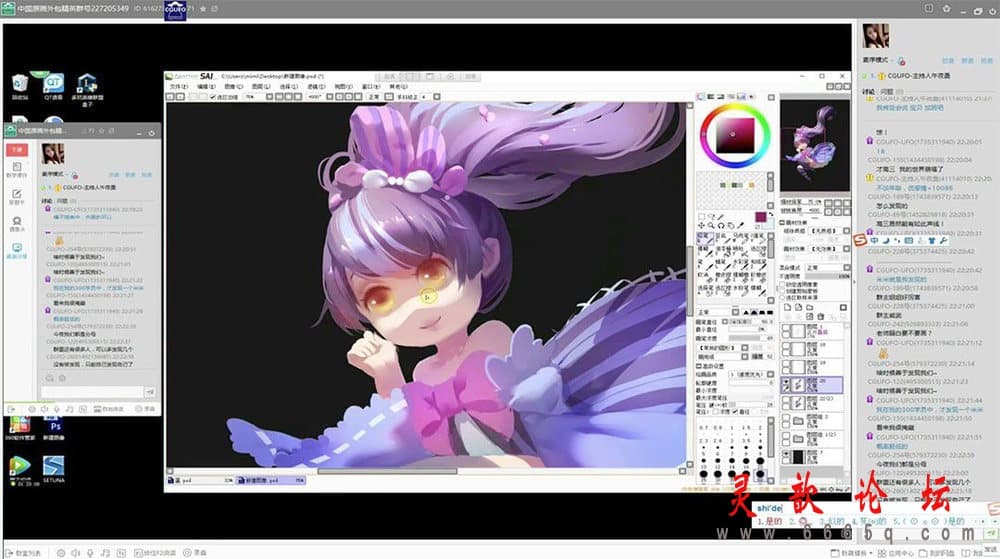Hide layer 20 with its eye toggle
The width and height of the screenshot is (1000, 559).
click(786, 382)
